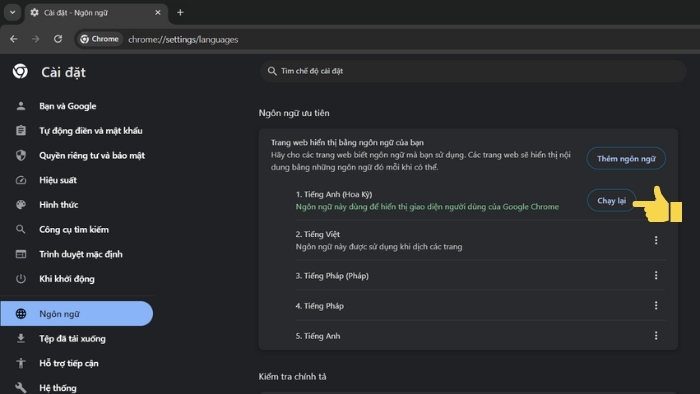
Task: Click the forward navigation arrow
Action: pyautogui.click(x=36, y=39)
